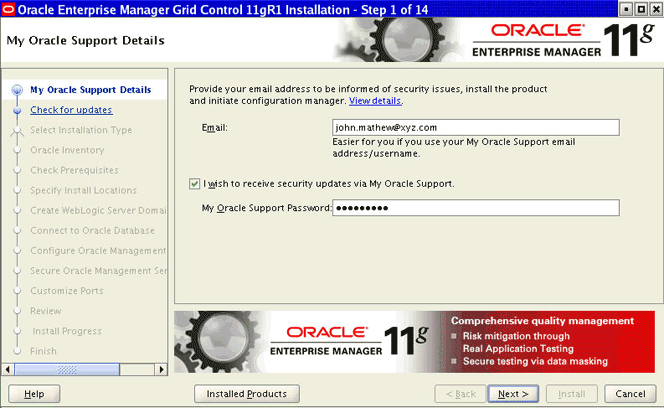Click the Help button
The image size is (664, 408).
pyautogui.click(x=34, y=394)
